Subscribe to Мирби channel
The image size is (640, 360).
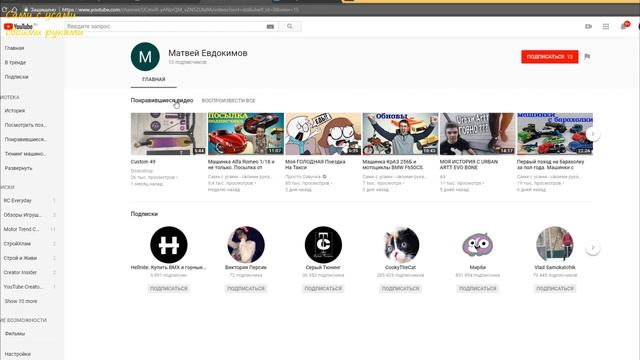[478, 289]
